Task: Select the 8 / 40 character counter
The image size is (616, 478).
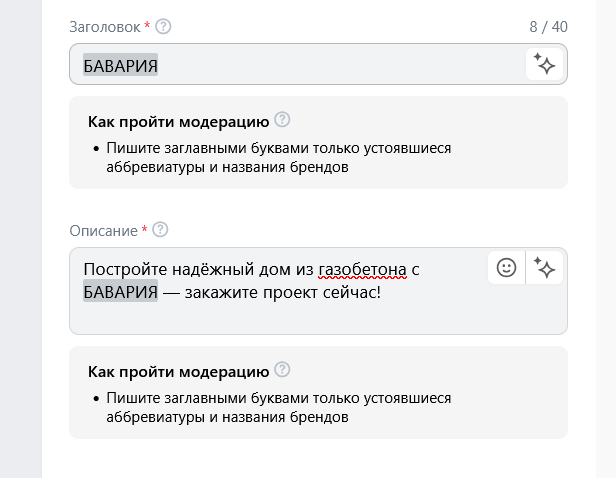Action: (548, 27)
